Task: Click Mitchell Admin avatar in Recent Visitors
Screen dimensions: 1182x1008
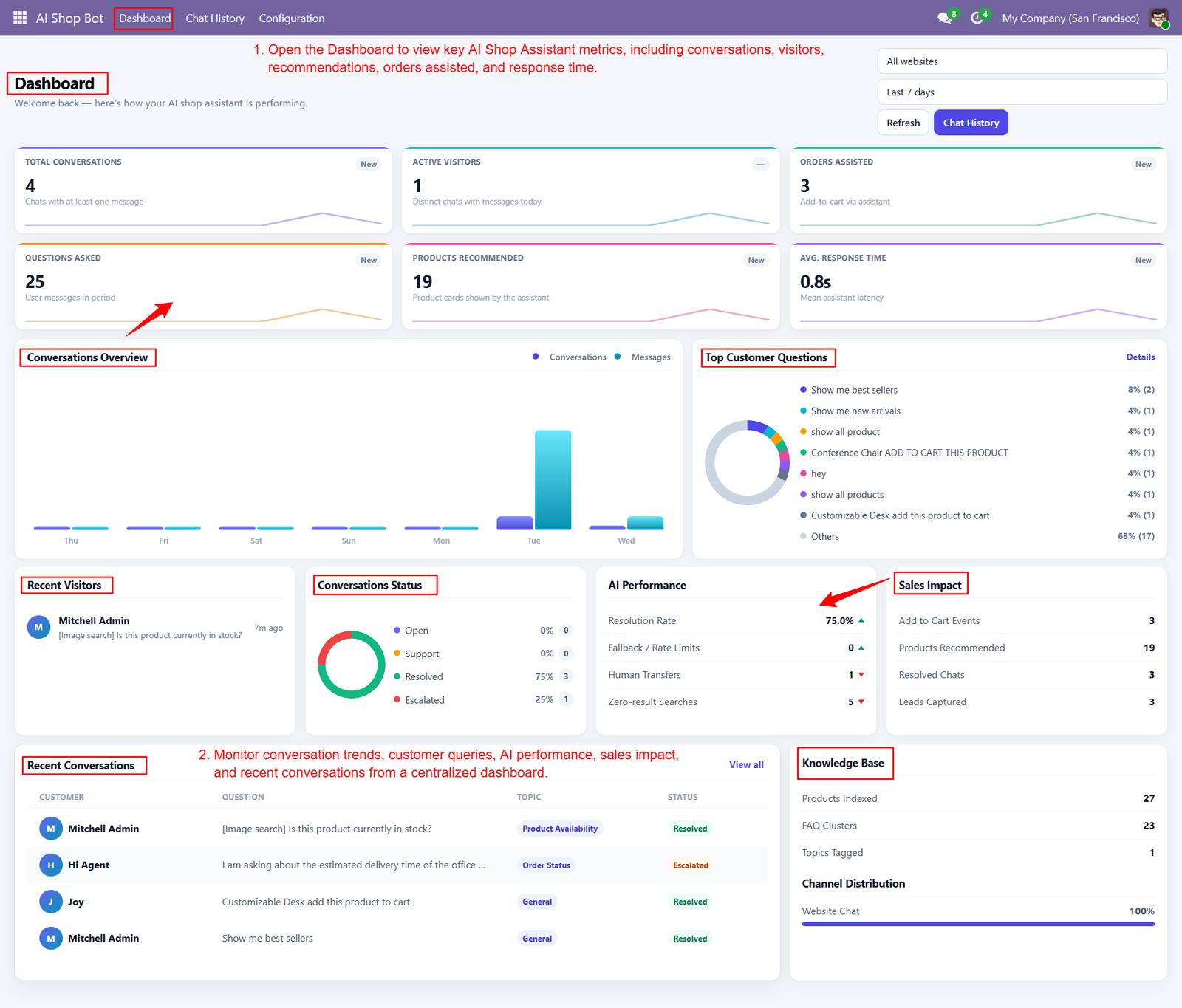Action: tap(39, 627)
